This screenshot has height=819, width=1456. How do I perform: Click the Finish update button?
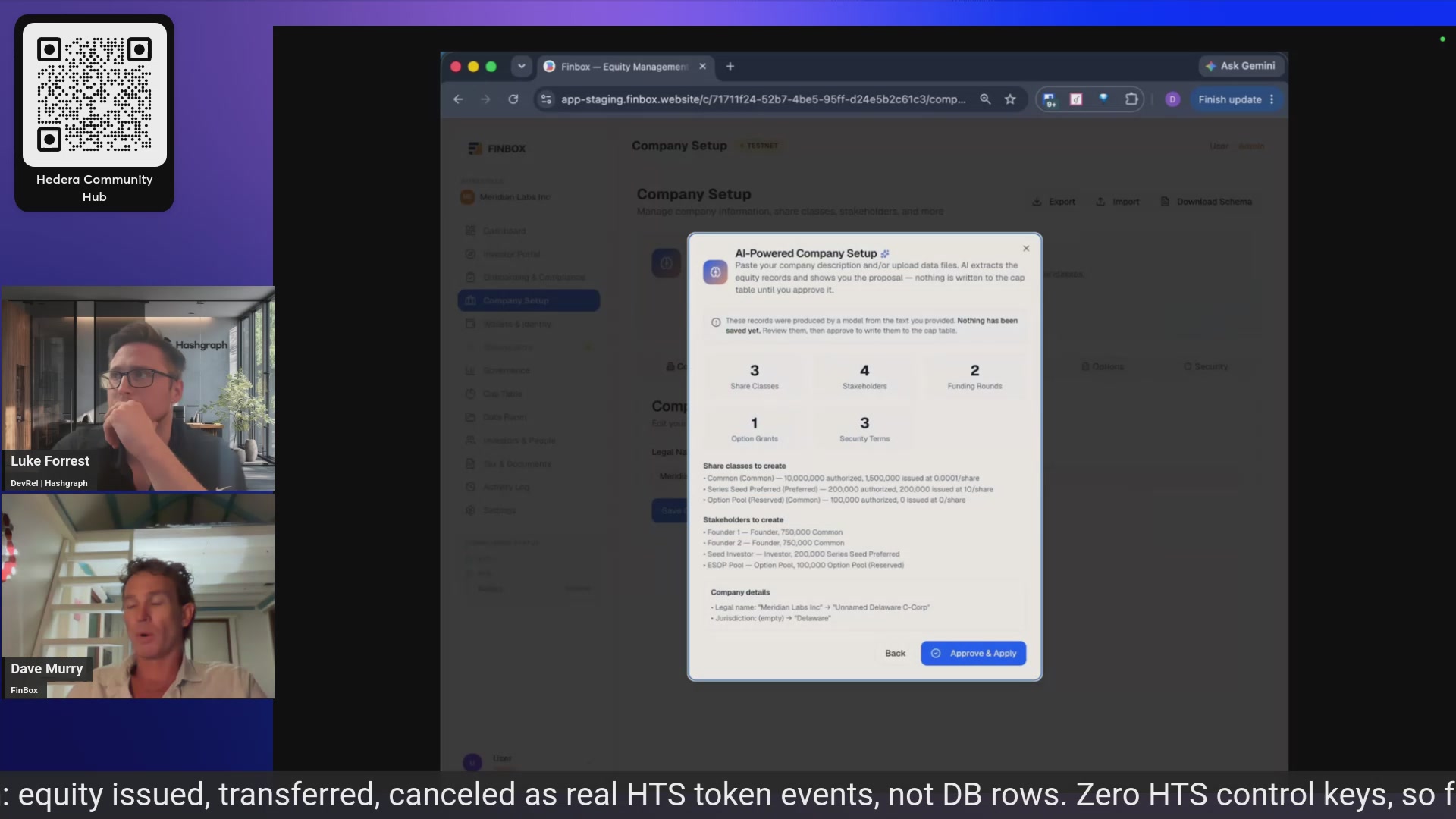(x=1236, y=99)
